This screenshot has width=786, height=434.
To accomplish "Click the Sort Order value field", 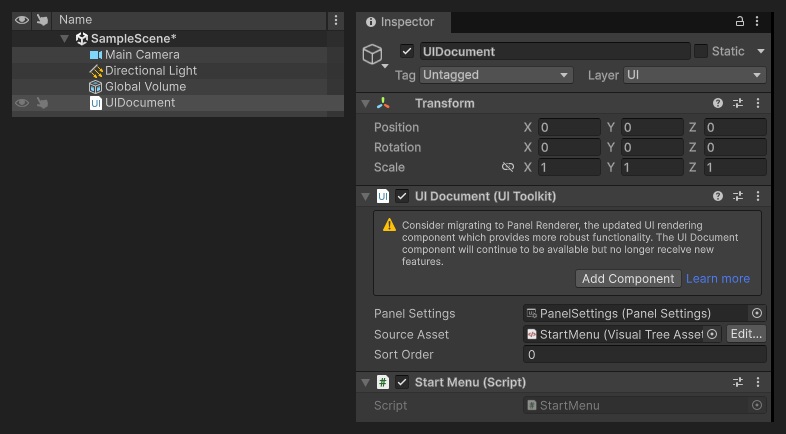I will pos(645,355).
